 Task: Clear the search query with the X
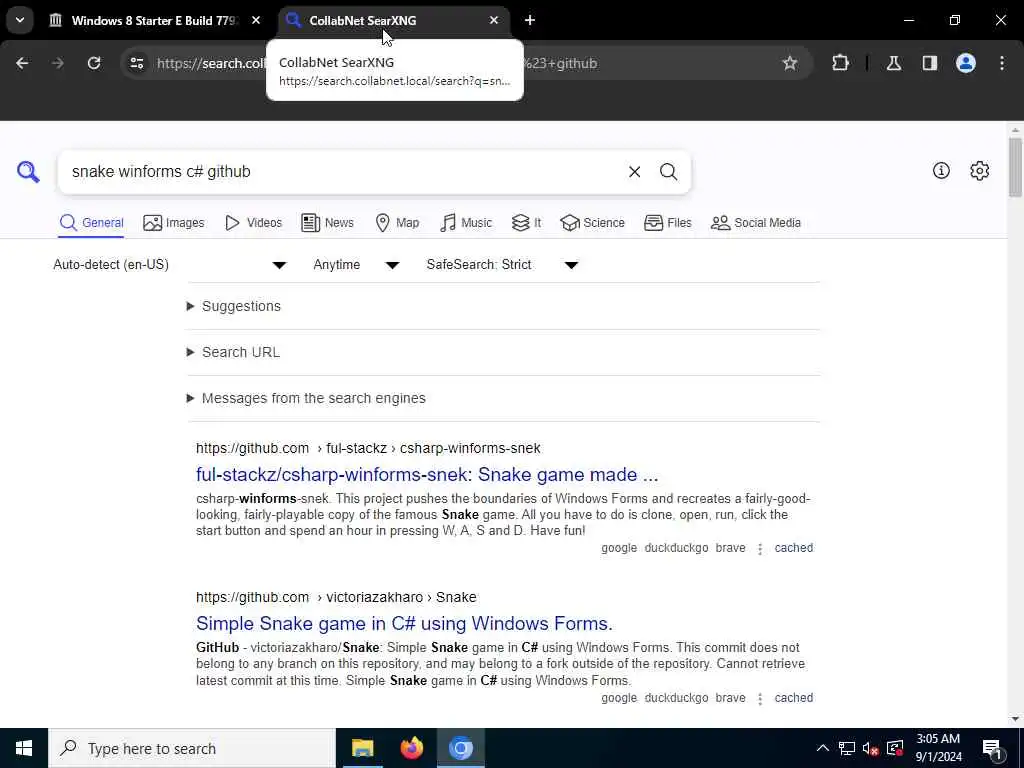pos(634,172)
